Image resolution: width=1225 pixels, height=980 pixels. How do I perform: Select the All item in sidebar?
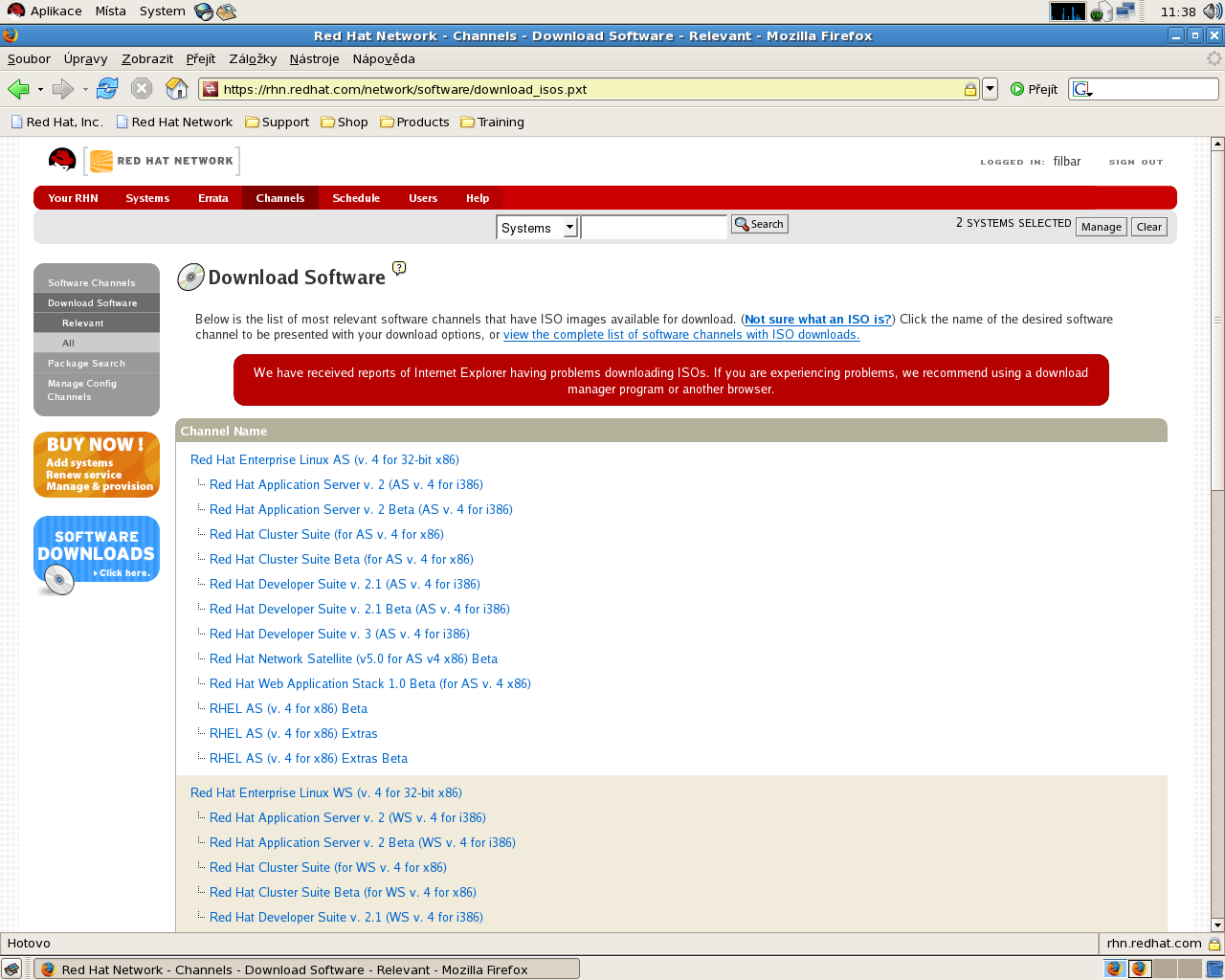pyautogui.click(x=97, y=344)
